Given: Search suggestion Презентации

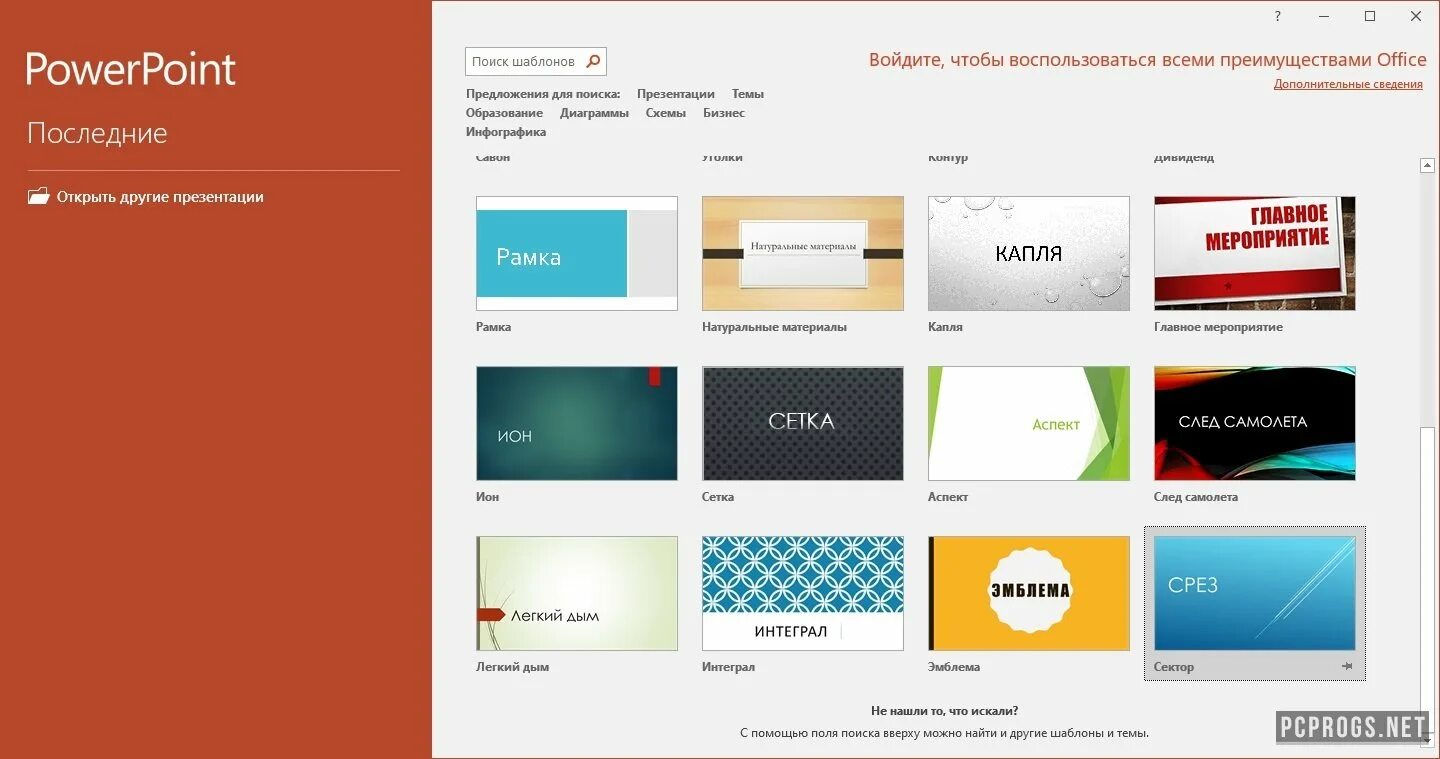Looking at the screenshot, I should pos(676,94).
